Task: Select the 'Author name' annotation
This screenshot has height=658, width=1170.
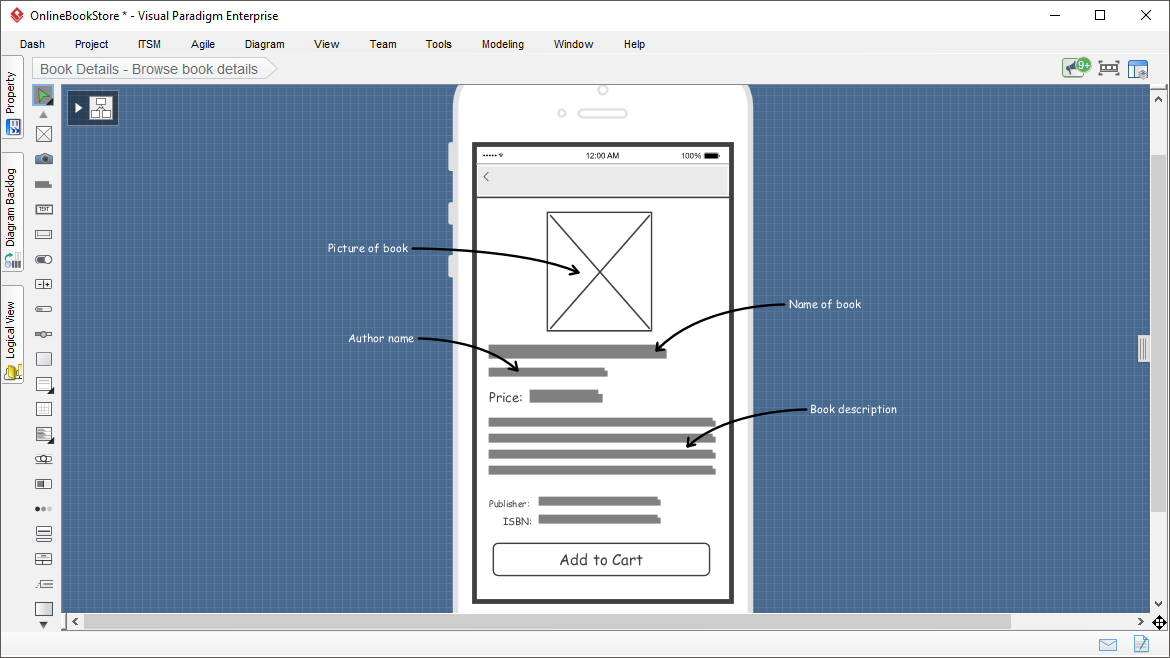Action: pos(381,339)
